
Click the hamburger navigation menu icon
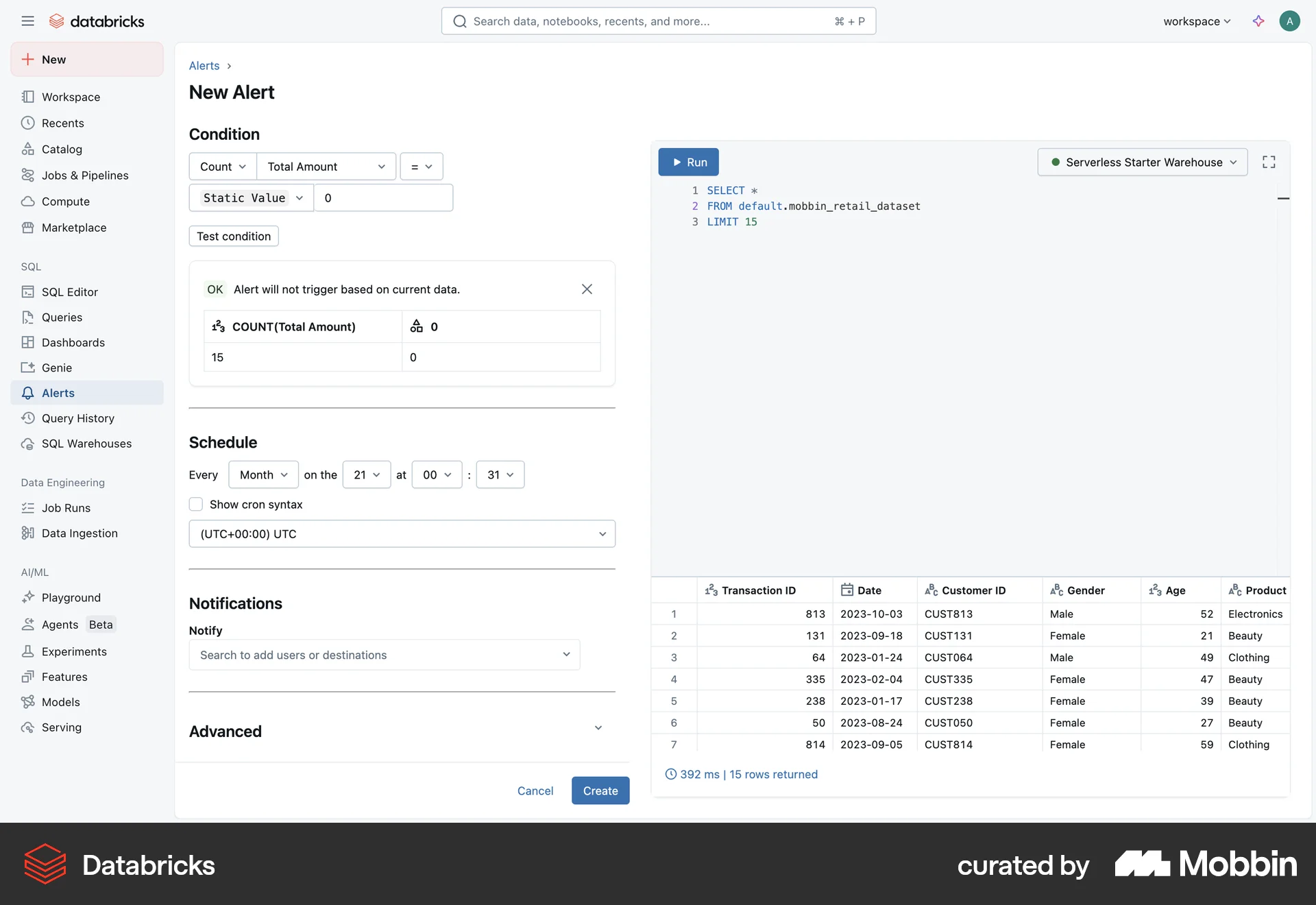(27, 21)
